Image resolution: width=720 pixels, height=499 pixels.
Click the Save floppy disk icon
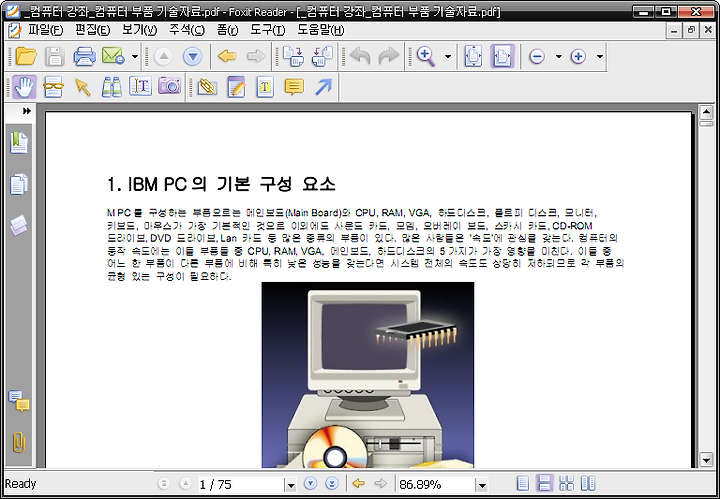55,56
